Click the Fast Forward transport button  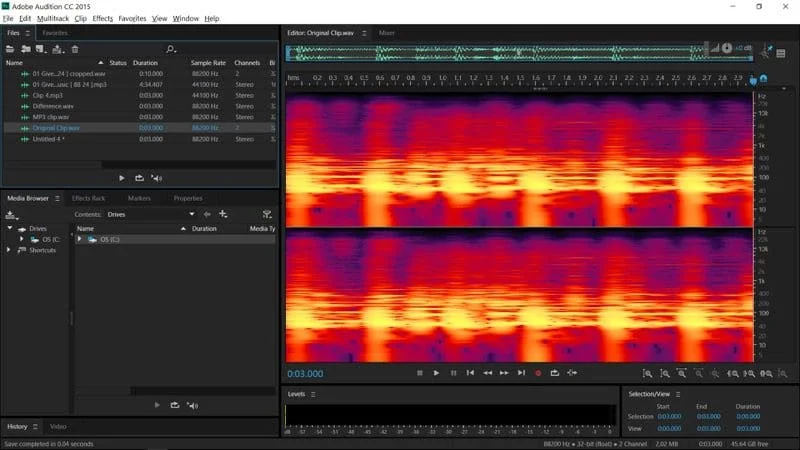point(504,373)
